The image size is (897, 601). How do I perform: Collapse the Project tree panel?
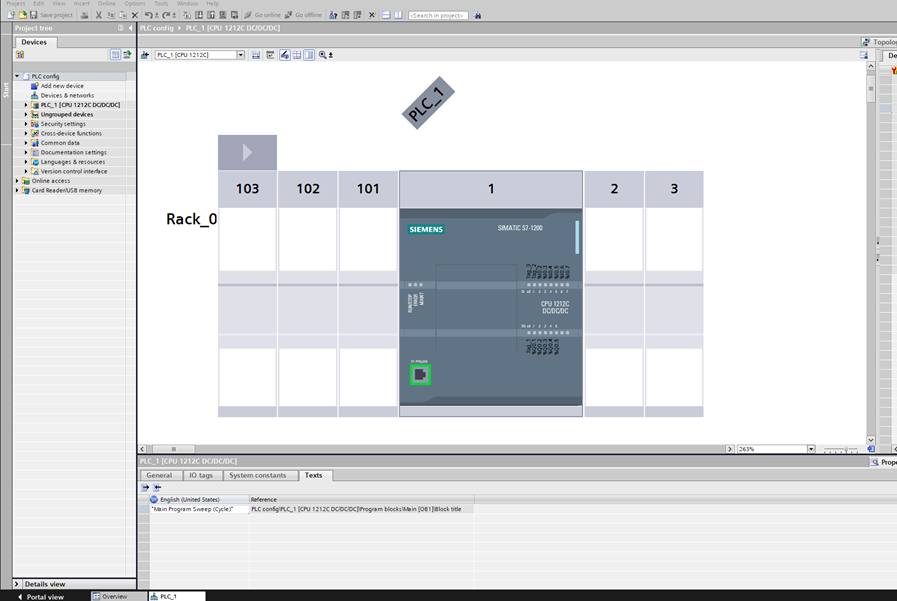pos(130,28)
